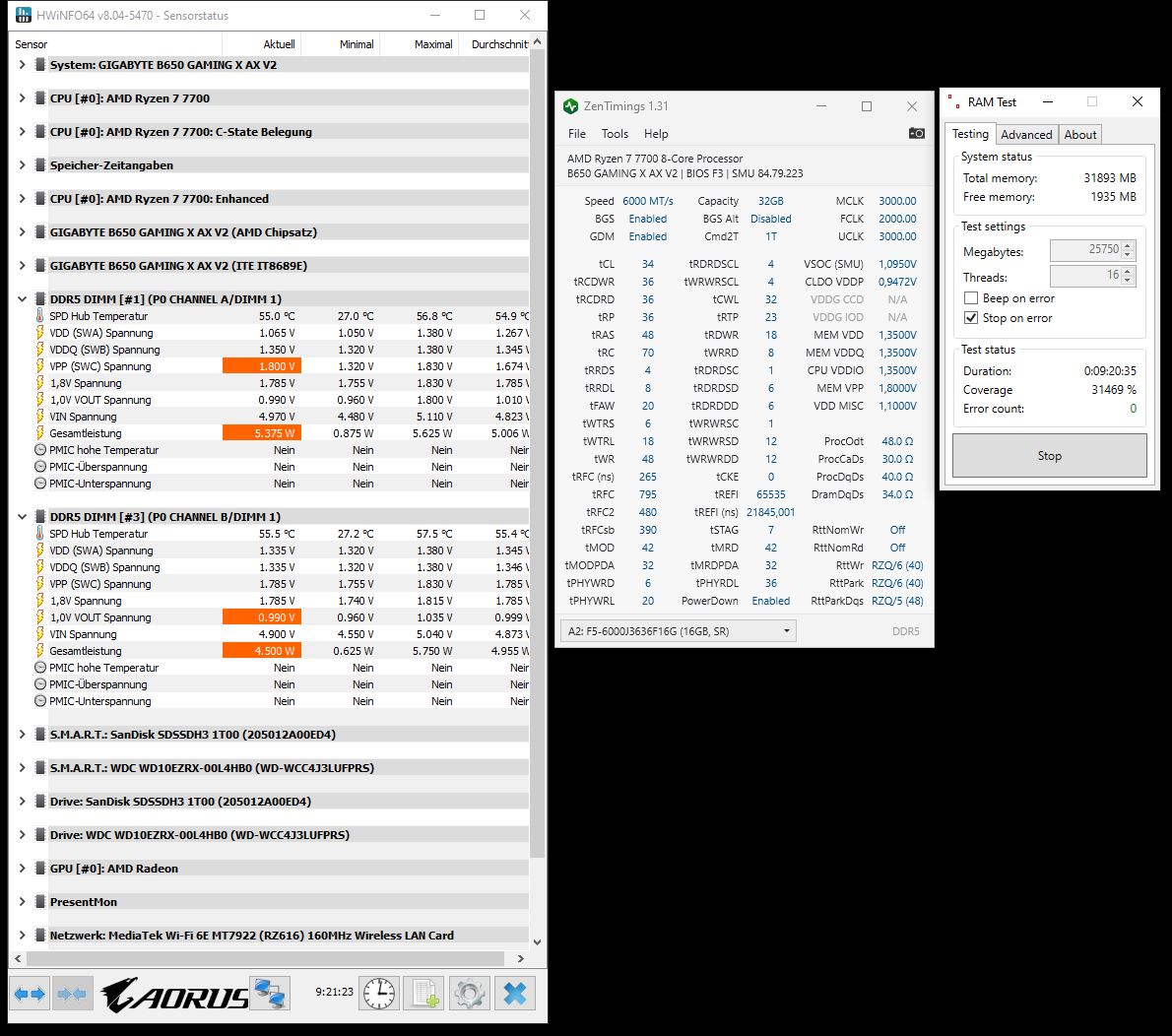Click the Megabytes input field showing 25750
Image resolution: width=1172 pixels, height=1036 pixels.
[x=1085, y=250]
